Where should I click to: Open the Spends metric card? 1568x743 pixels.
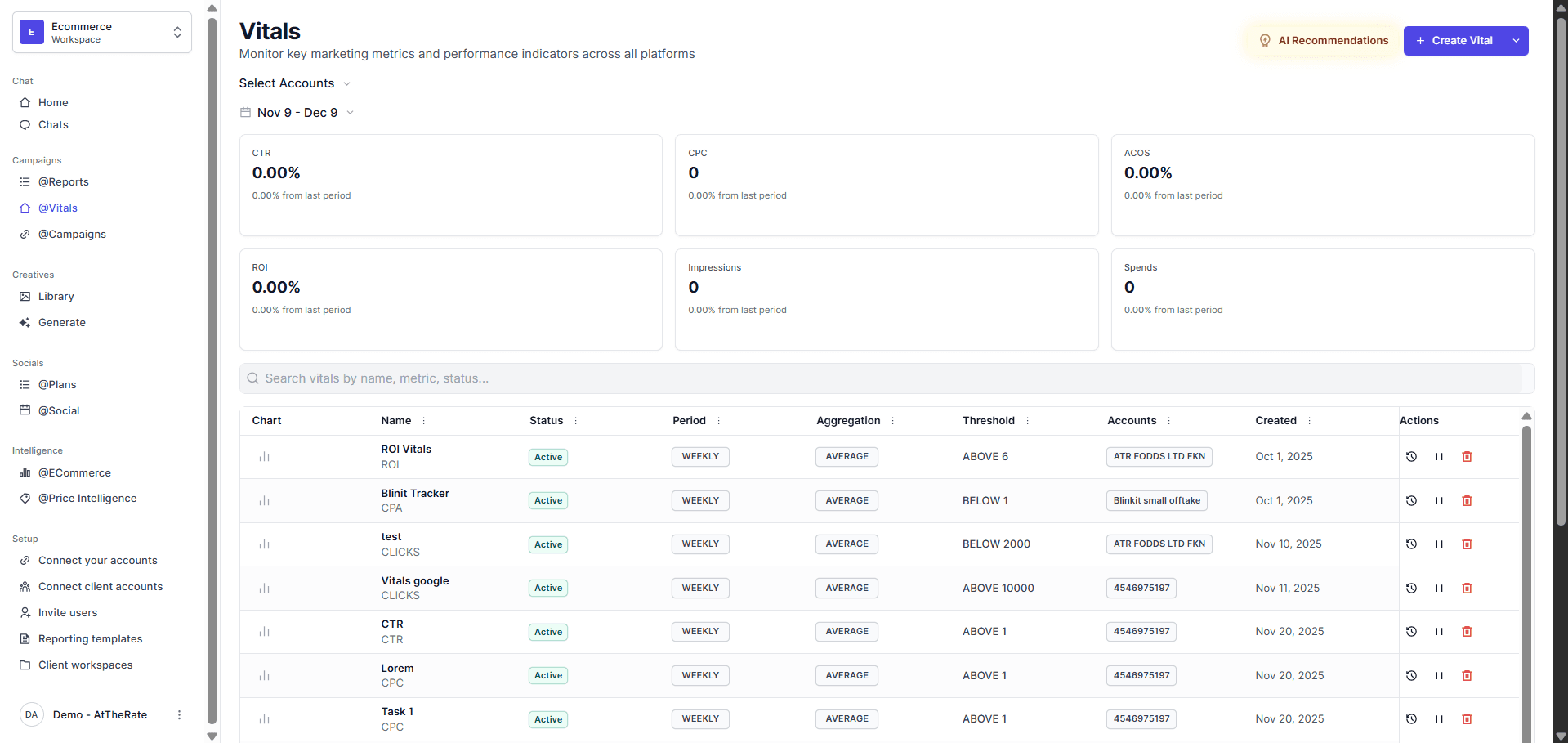point(1322,300)
